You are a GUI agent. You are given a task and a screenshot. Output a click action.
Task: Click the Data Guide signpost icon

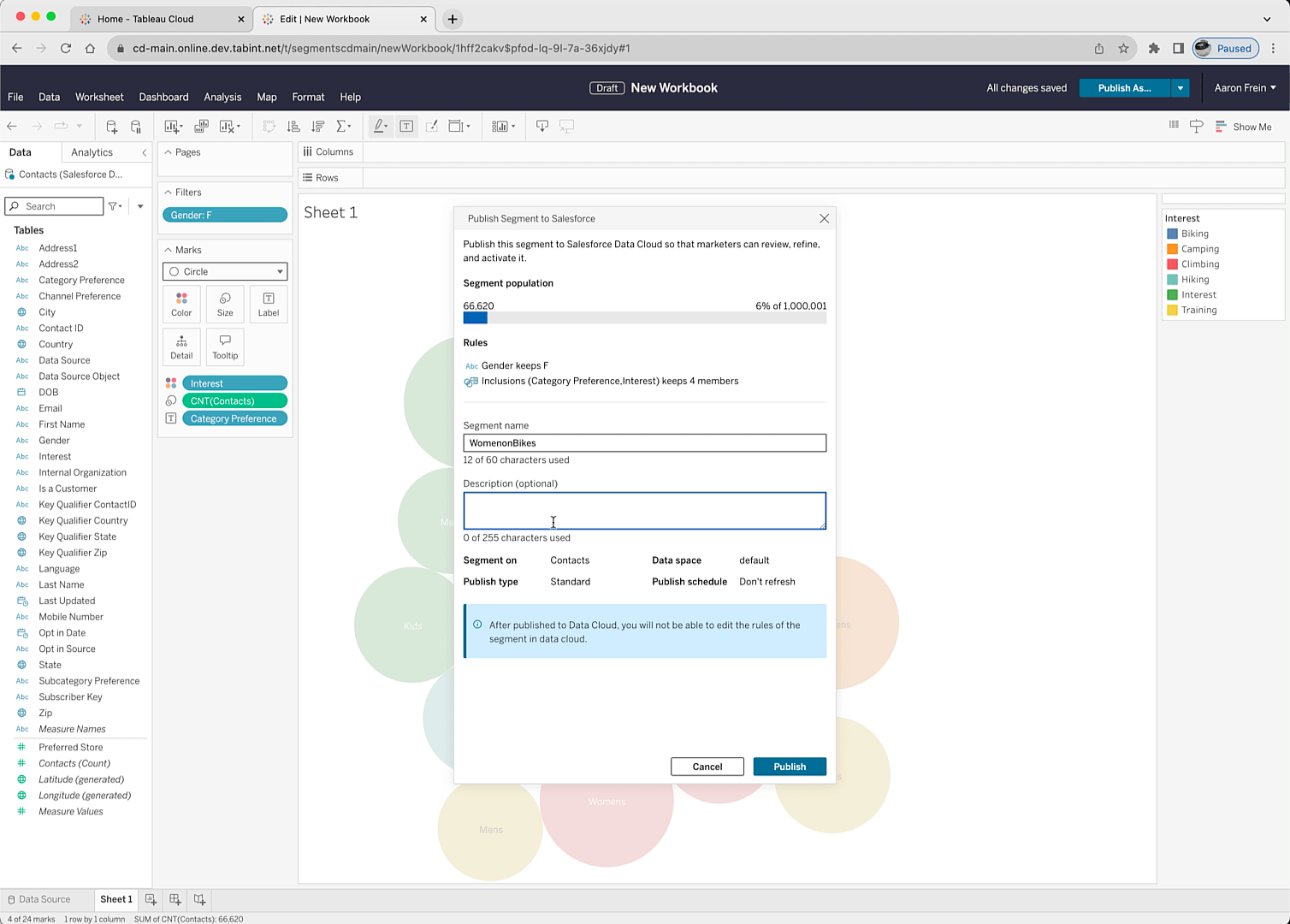pos(1197,127)
